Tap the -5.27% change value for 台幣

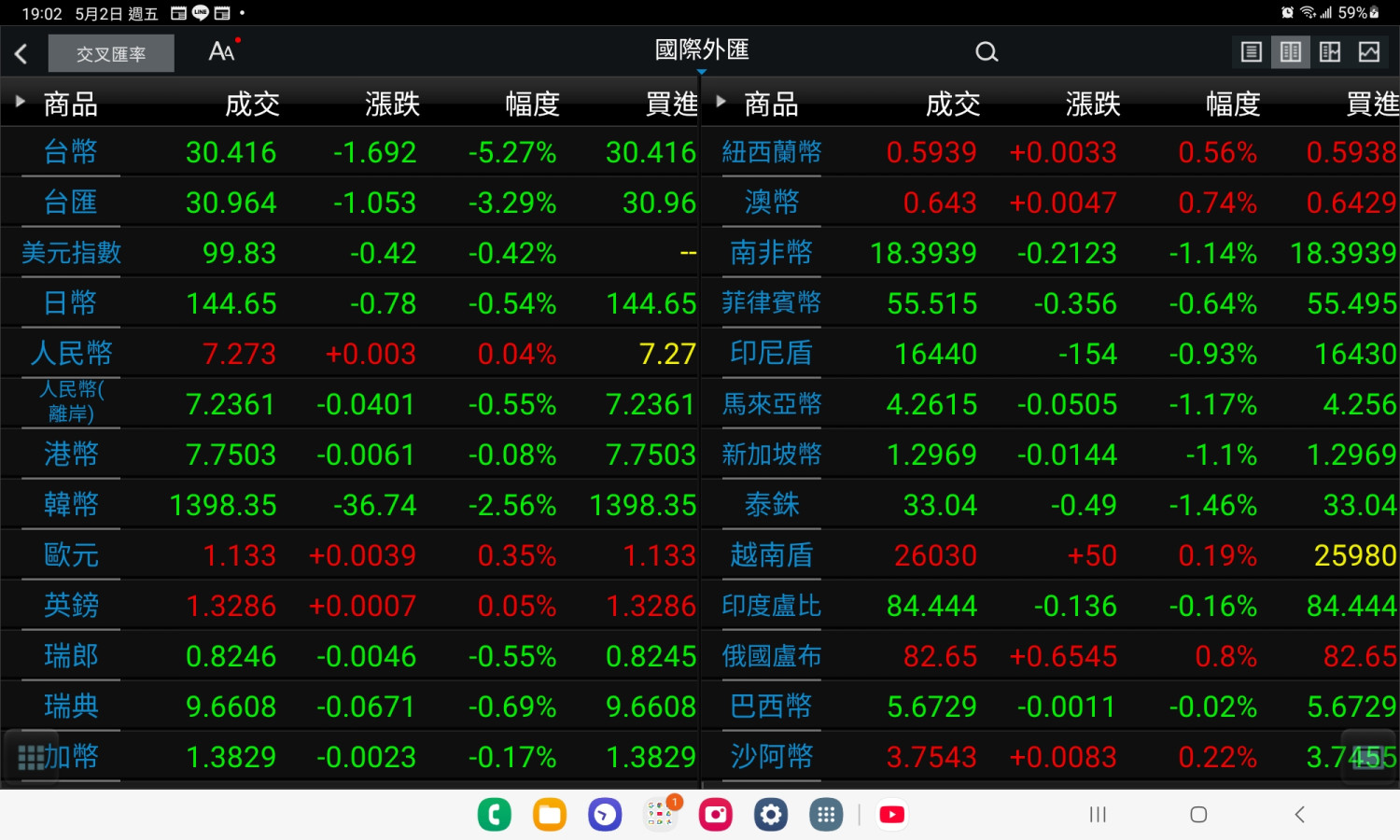point(512,153)
